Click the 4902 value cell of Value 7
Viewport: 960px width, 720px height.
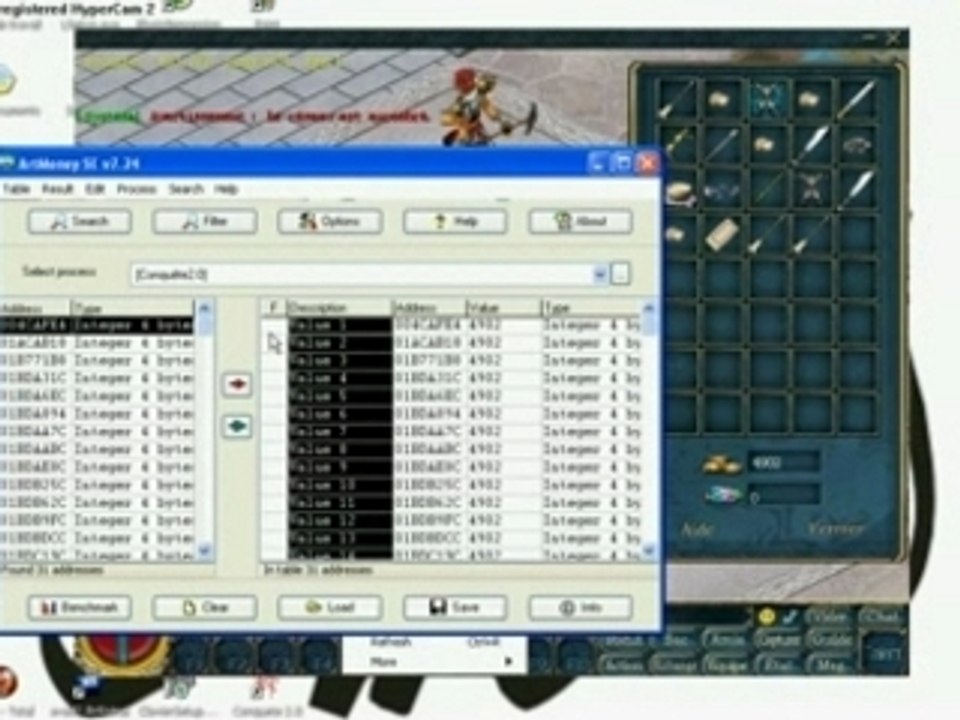[504, 432]
